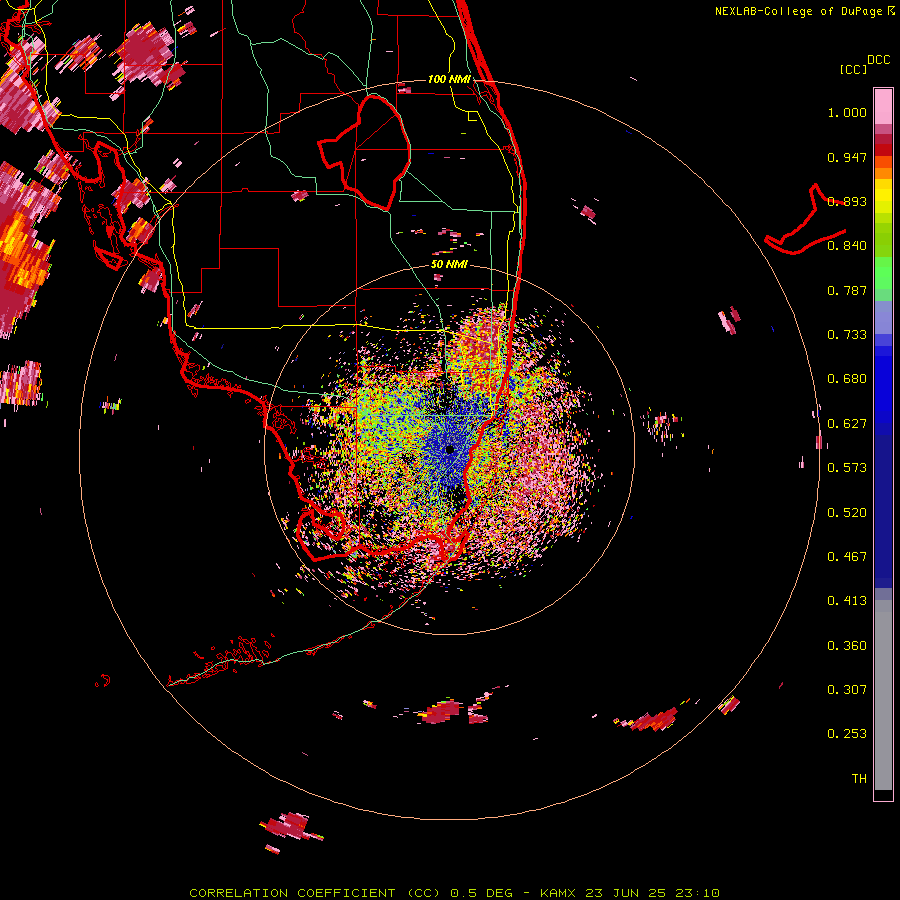This screenshot has width=900, height=900.
Task: Click the 50 NMI range ring label
Action: pyautogui.click(x=449, y=264)
